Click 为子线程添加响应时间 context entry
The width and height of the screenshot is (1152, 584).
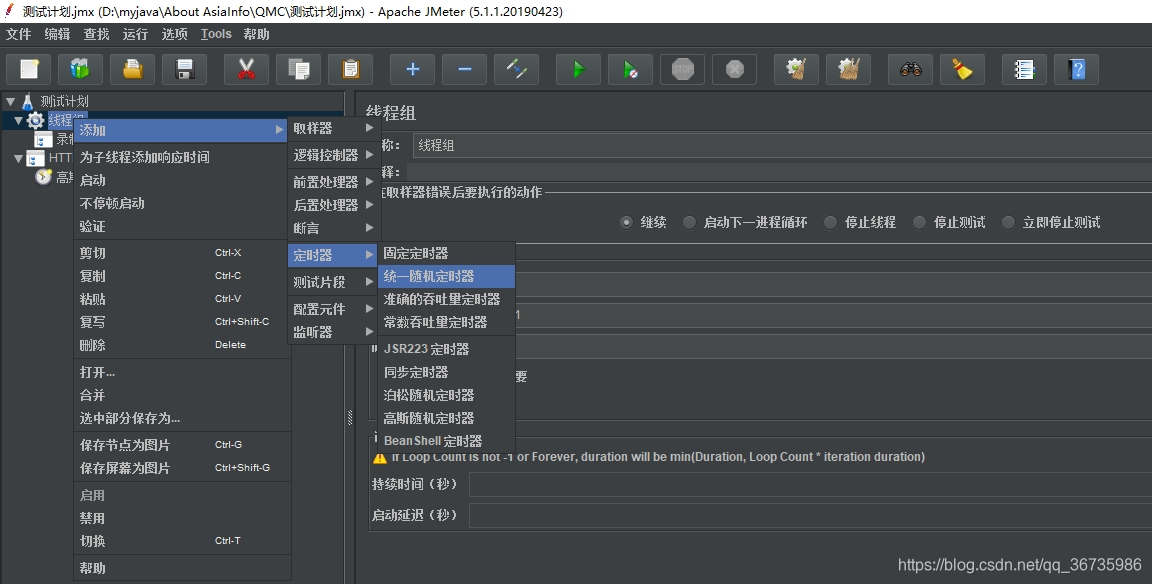tap(181, 157)
